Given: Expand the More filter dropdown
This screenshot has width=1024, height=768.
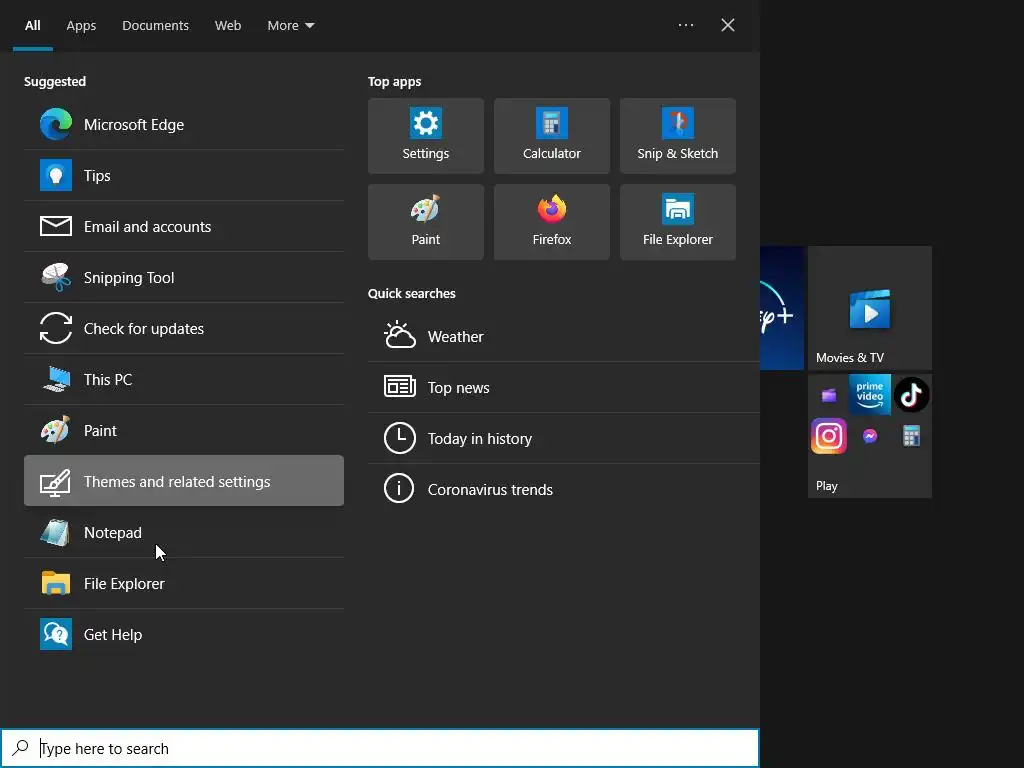Looking at the screenshot, I should coord(291,25).
